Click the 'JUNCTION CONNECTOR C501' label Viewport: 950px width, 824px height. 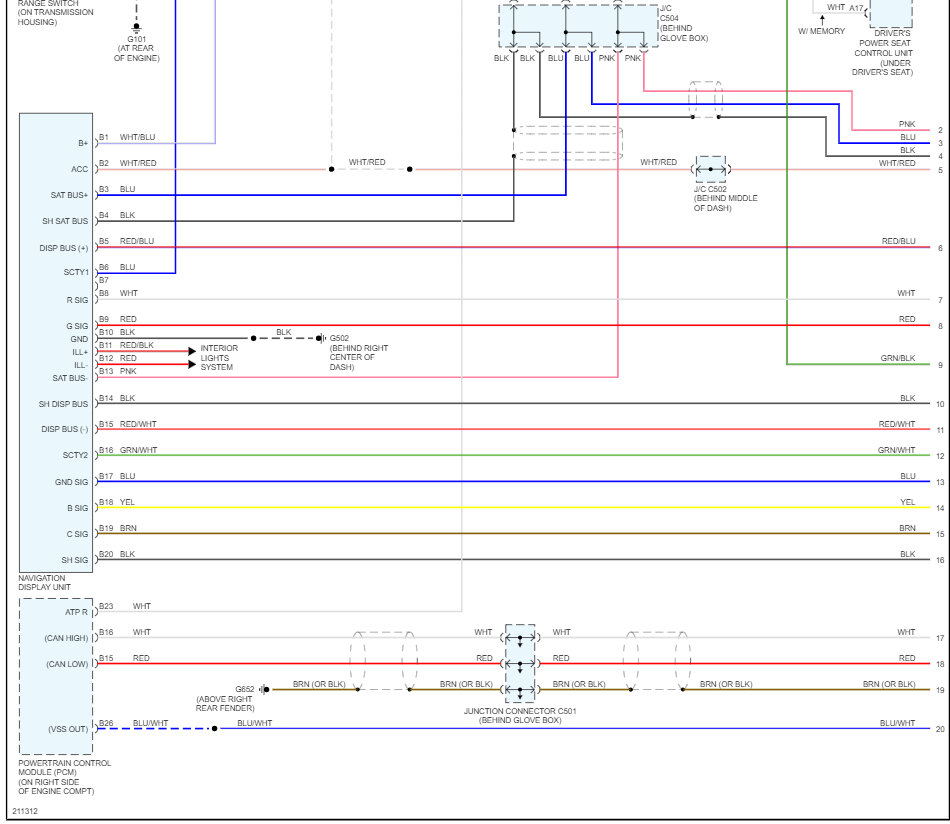coord(520,711)
